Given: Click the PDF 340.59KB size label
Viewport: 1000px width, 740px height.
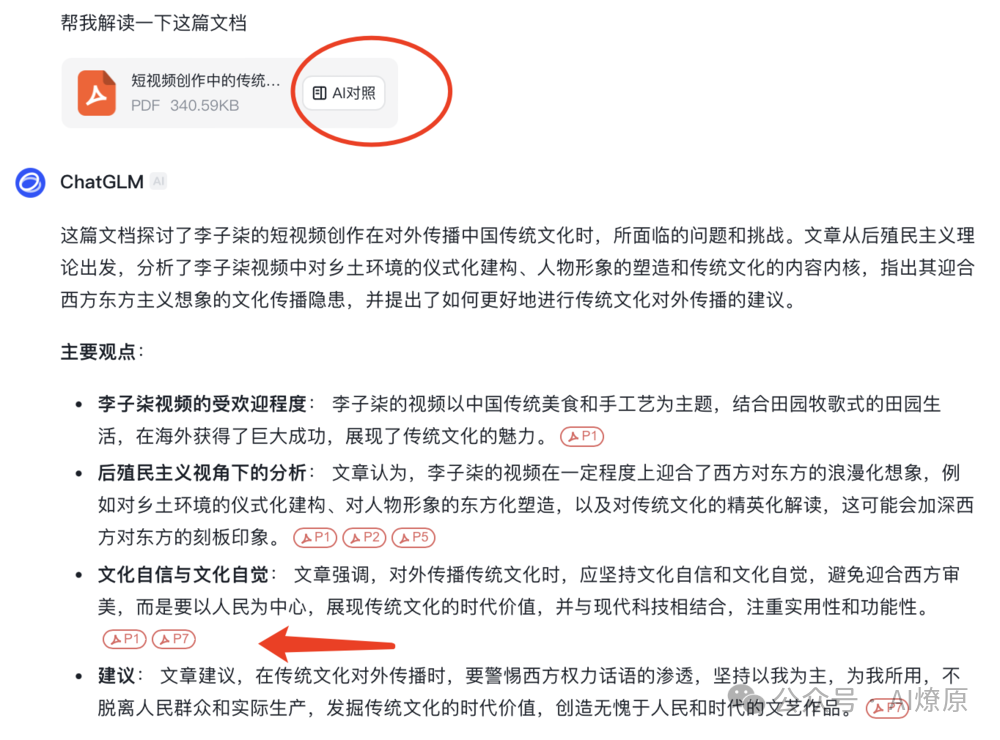Looking at the screenshot, I should (x=185, y=106).
